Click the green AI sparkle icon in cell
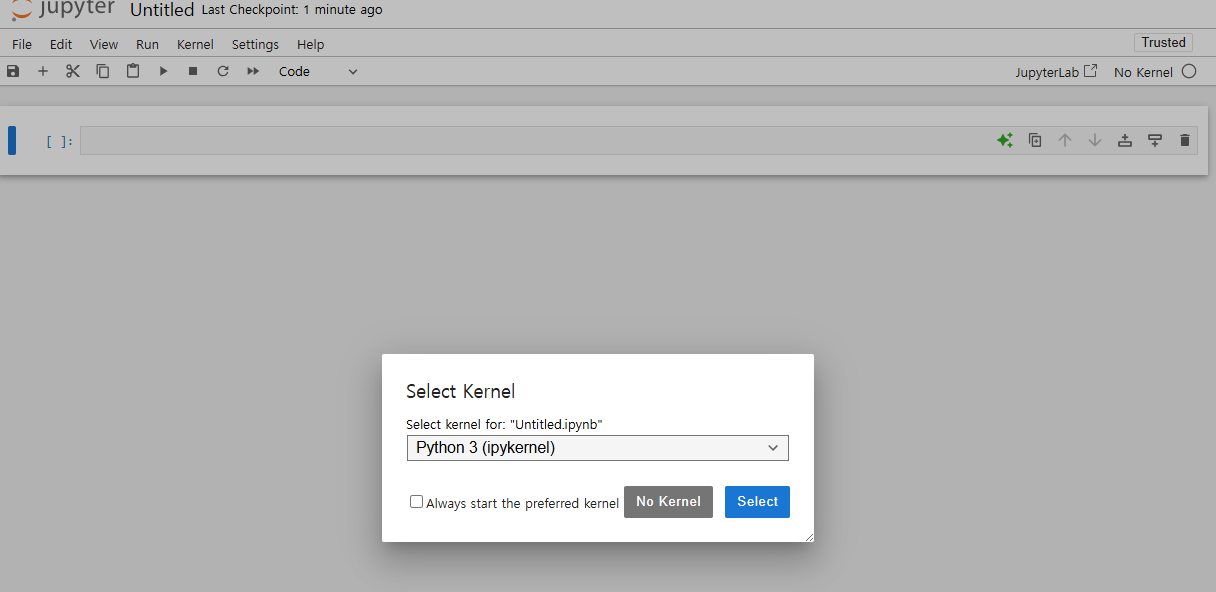 (x=1005, y=141)
